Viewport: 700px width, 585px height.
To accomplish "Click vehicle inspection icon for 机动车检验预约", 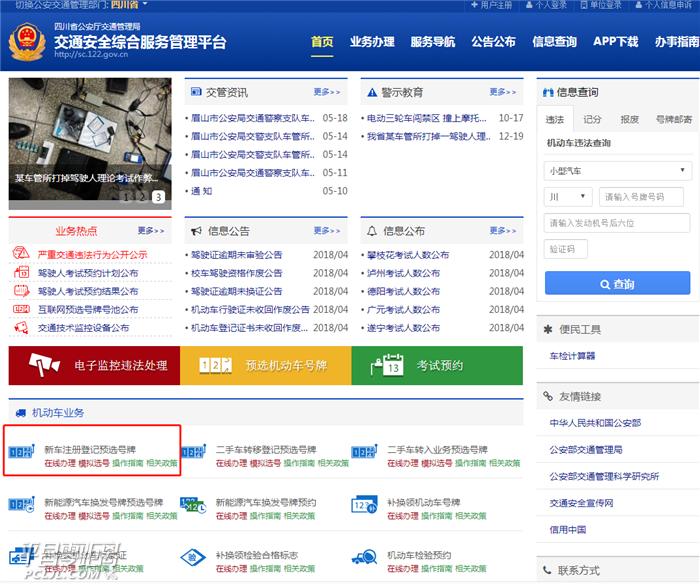I will (364, 557).
